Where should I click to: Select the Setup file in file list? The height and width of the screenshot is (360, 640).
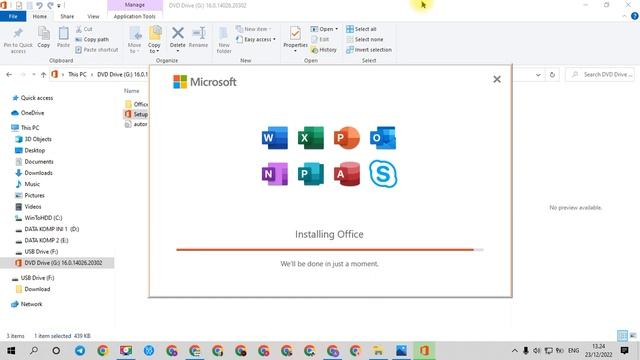[x=136, y=114]
